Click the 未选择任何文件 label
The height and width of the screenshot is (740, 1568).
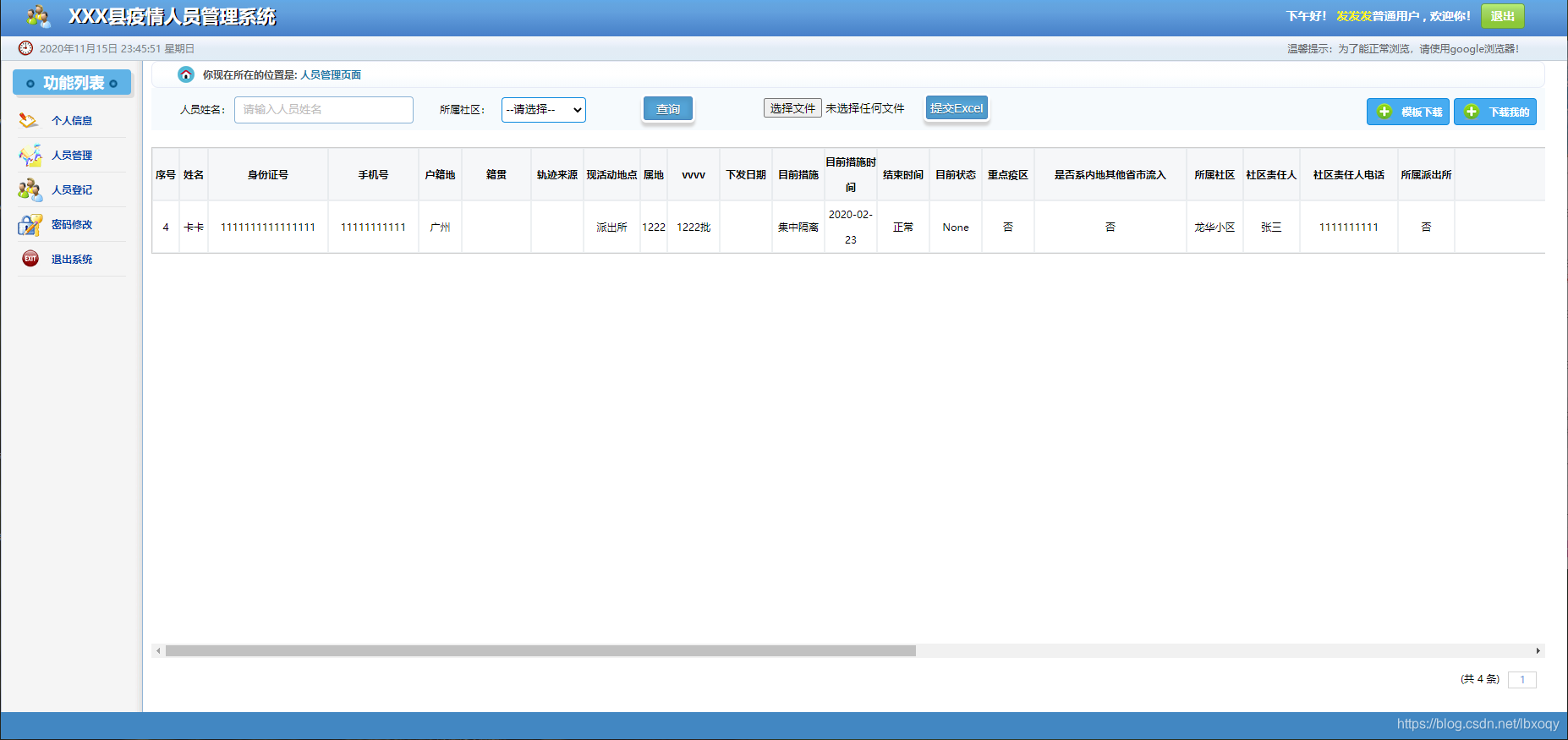click(864, 108)
